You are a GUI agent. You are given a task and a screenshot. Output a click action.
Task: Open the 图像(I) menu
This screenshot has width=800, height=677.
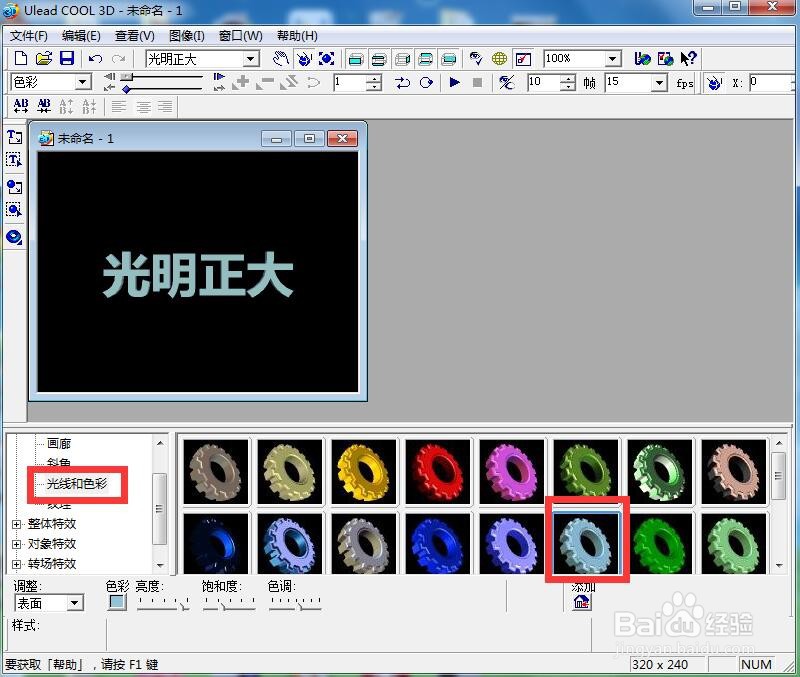(187, 36)
